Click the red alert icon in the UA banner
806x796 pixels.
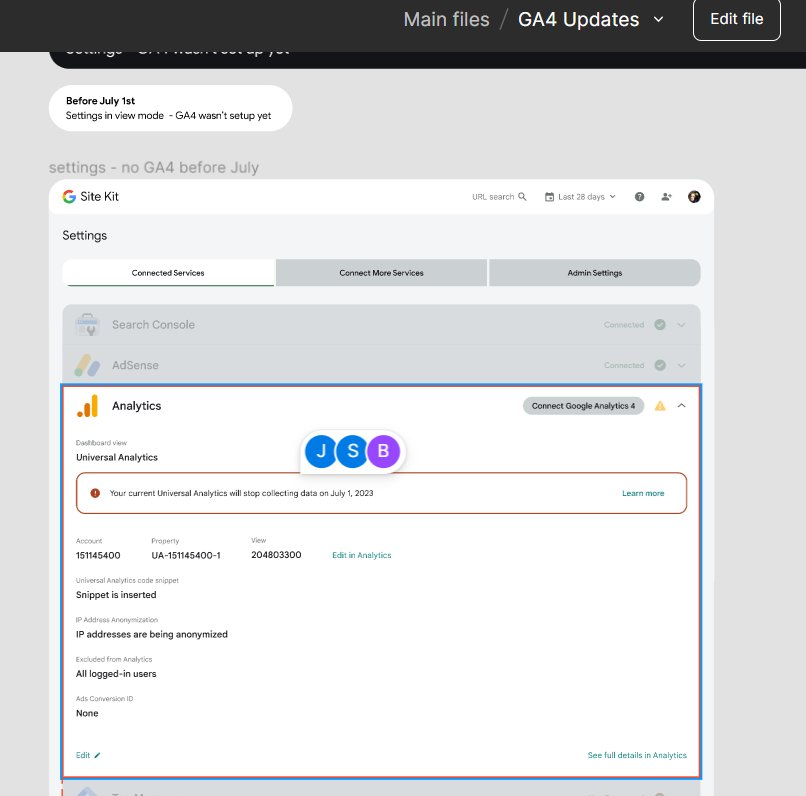click(x=93, y=492)
